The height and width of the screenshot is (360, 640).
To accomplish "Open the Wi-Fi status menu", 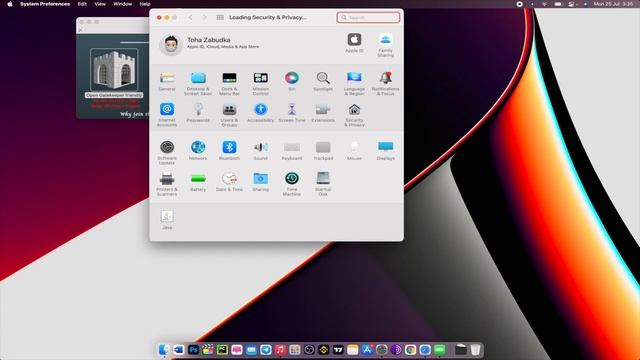I will [x=544, y=4].
